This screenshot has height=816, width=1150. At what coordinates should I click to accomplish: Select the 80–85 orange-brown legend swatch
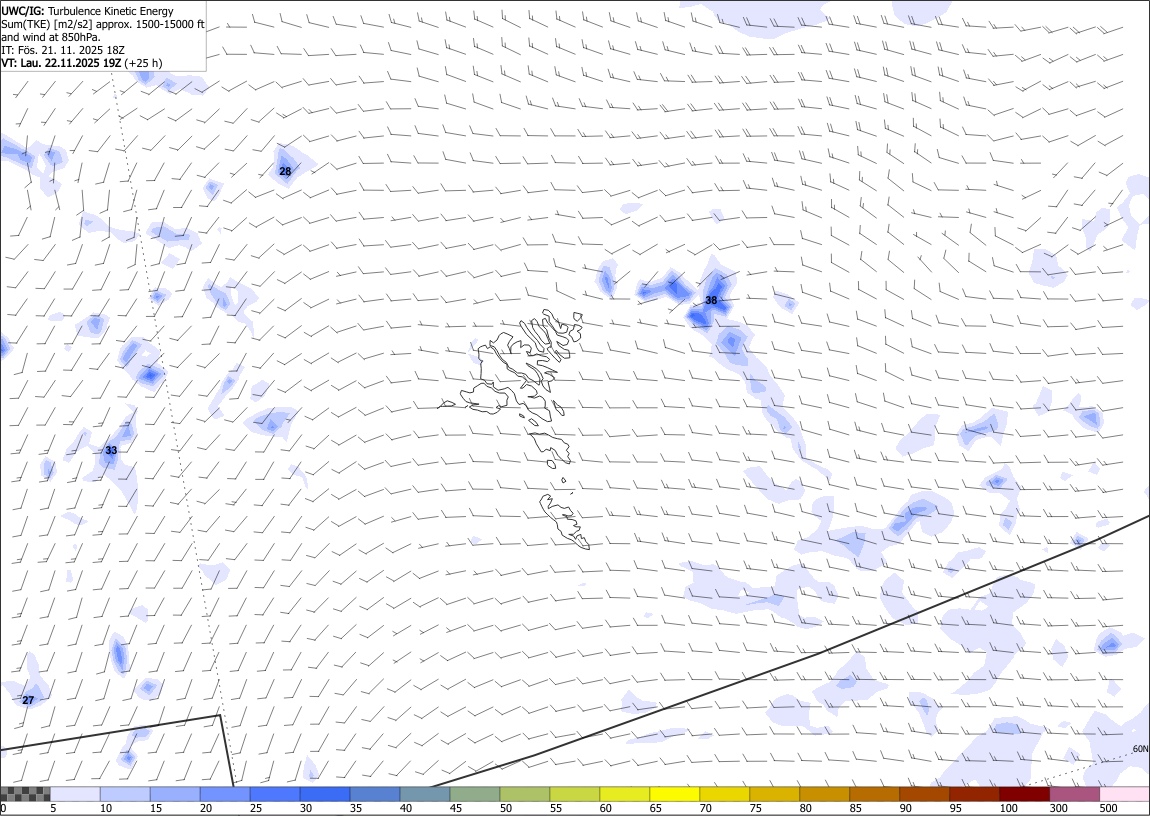click(824, 794)
